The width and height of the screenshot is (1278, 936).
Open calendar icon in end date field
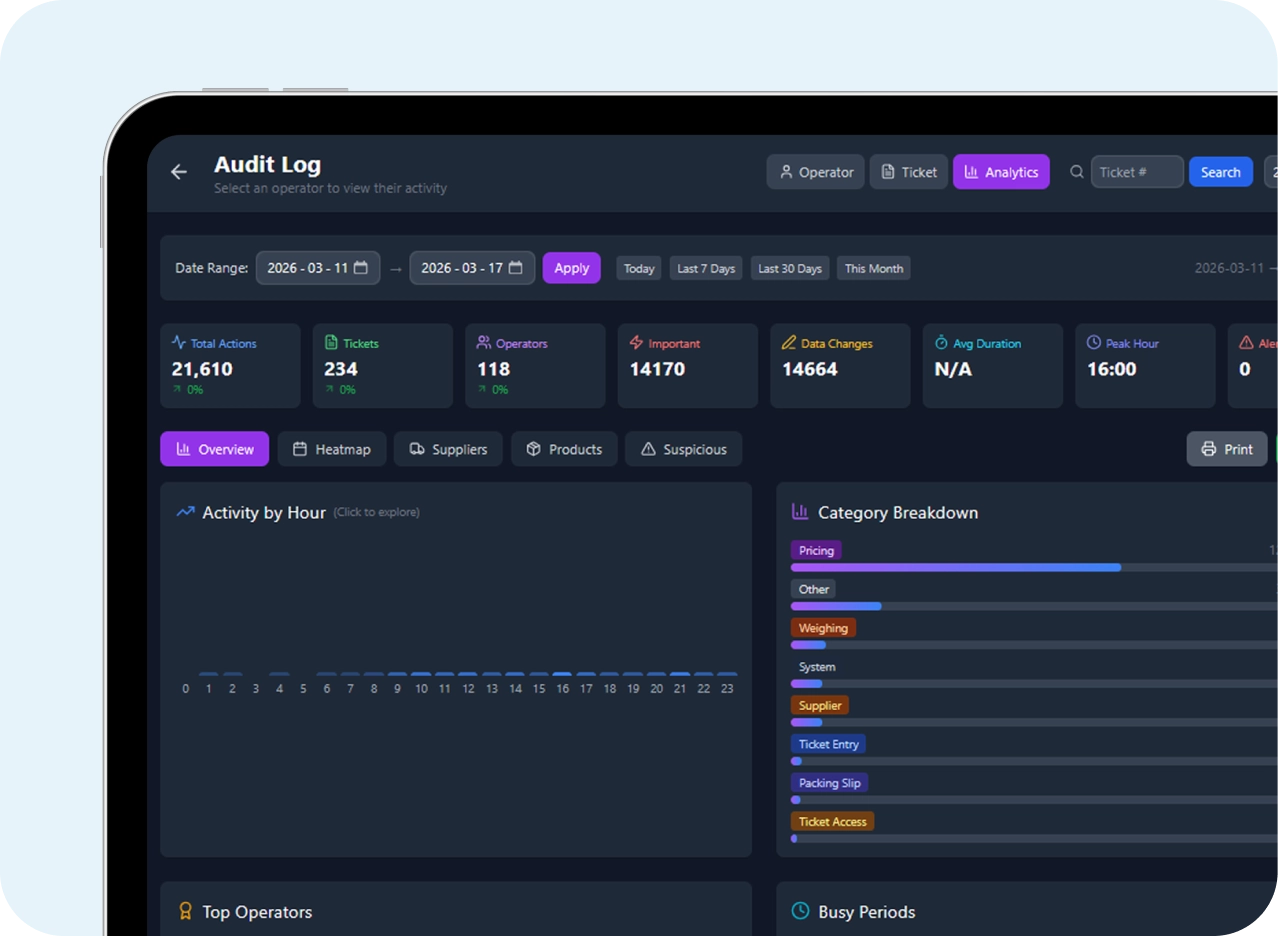point(515,268)
